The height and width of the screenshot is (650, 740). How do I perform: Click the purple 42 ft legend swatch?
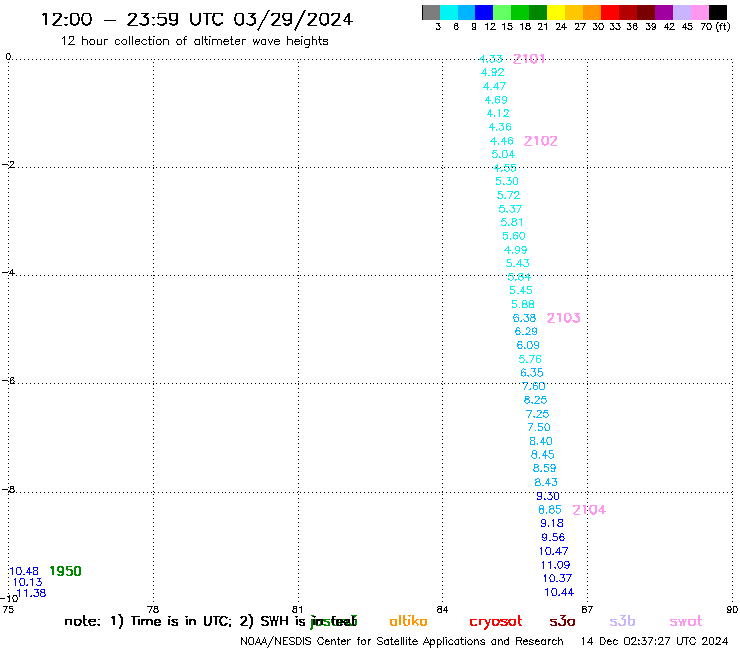pos(664,12)
